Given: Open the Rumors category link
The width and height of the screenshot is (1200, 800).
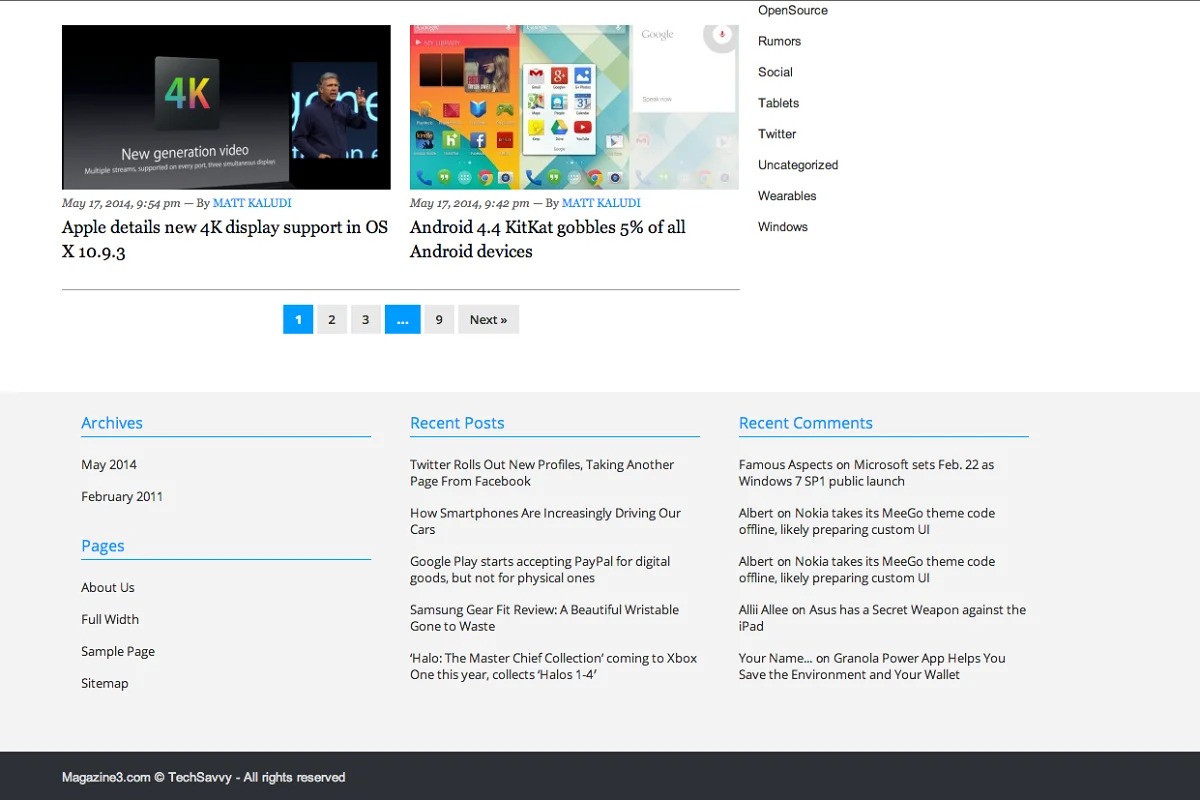Looking at the screenshot, I should (x=779, y=41).
